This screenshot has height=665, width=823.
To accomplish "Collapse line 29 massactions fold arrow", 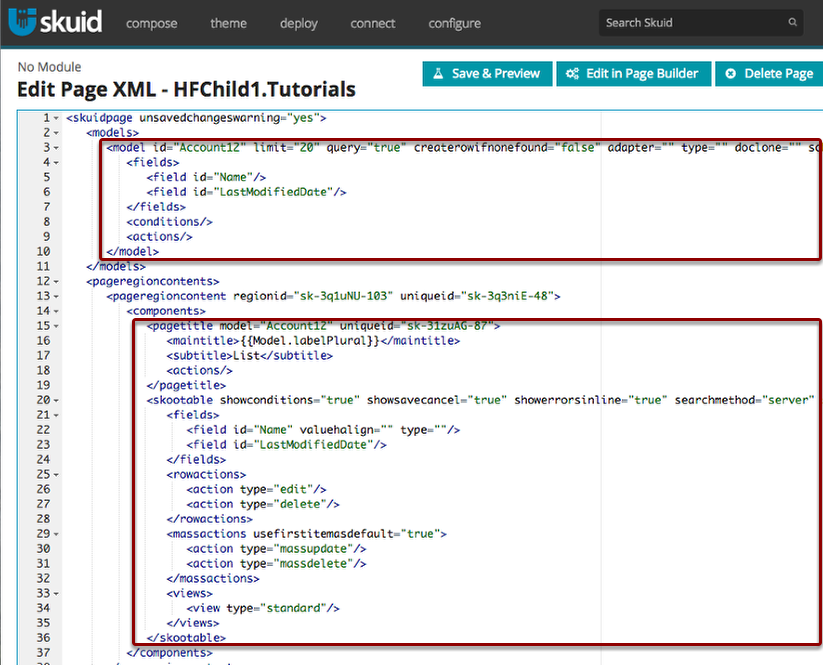I will click(x=56, y=534).
